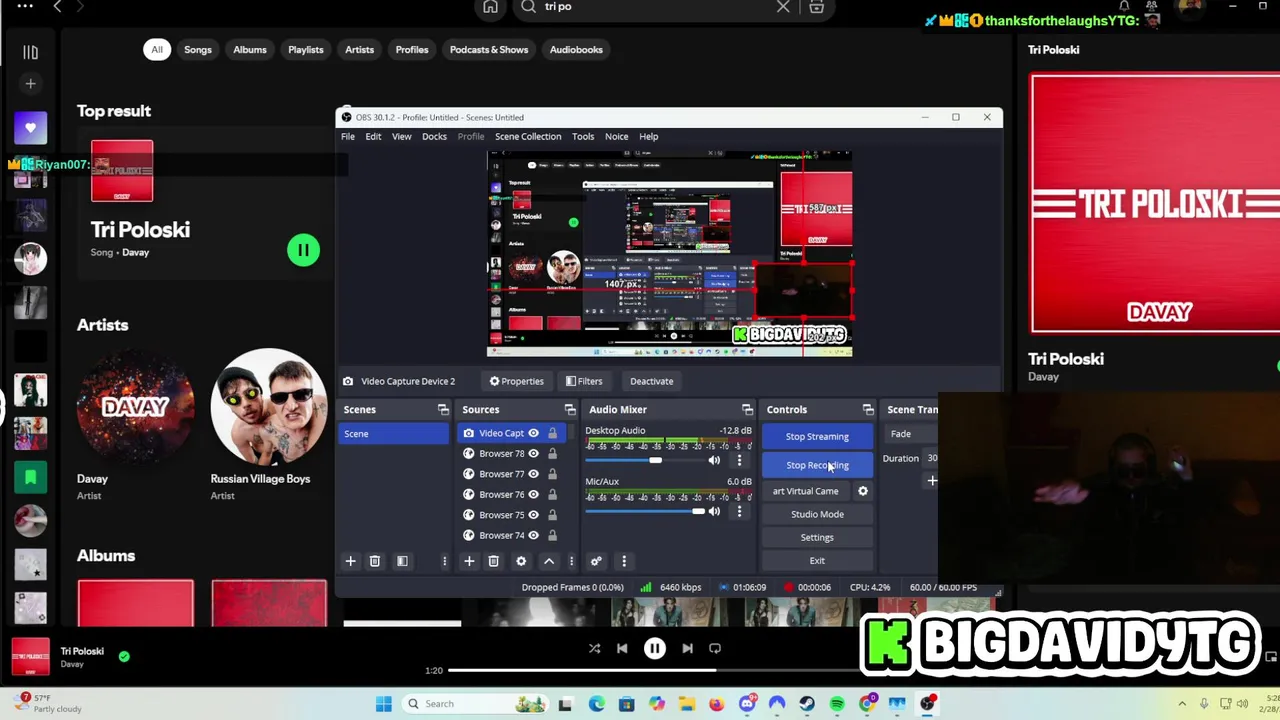The image size is (1280, 720).
Task: Open scene filters icon in Scenes dock
Action: tap(402, 561)
